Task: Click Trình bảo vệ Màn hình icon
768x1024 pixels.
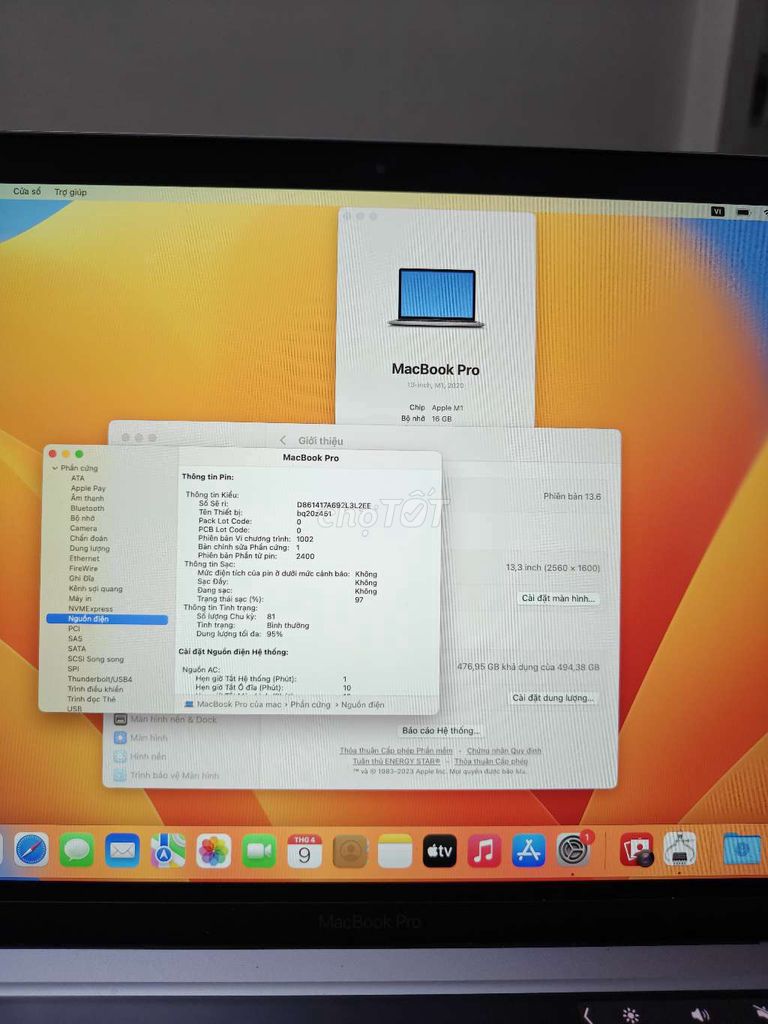Action: (120, 775)
